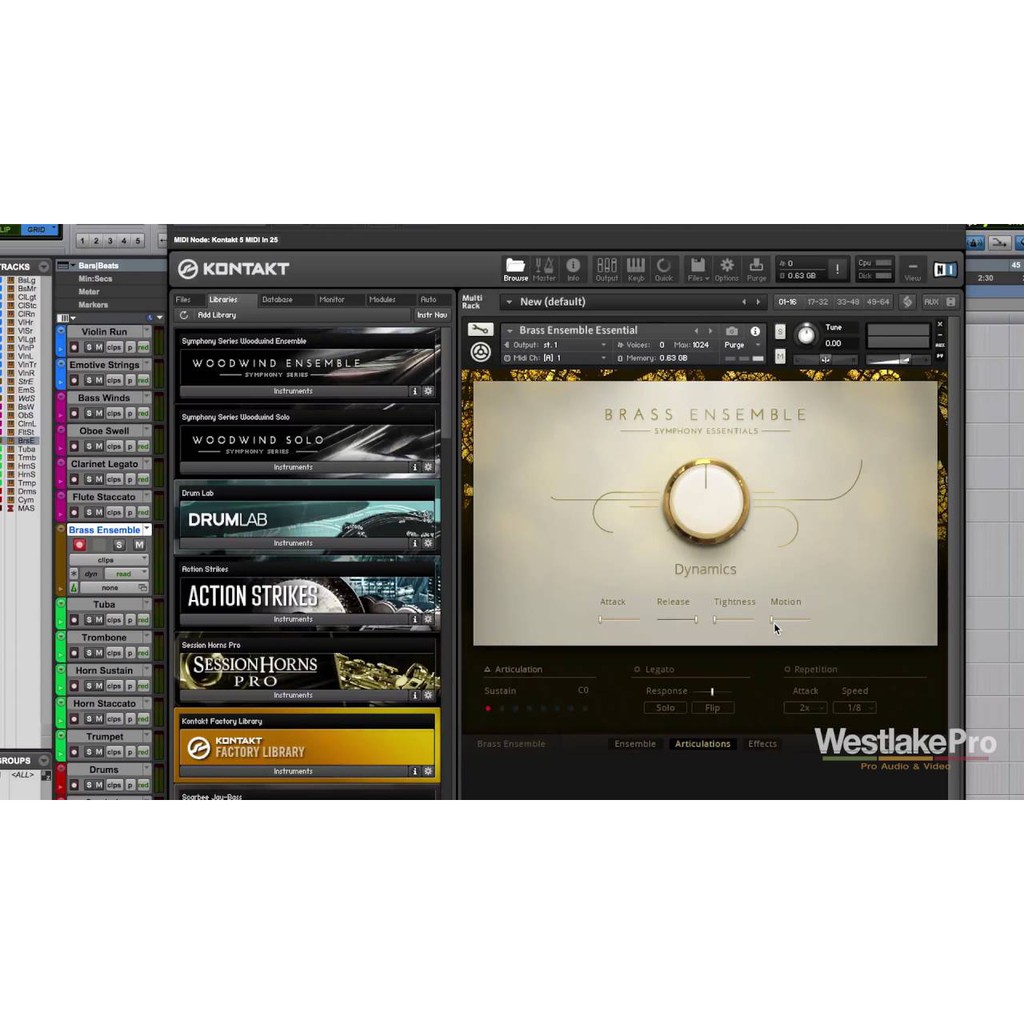
Task: Open the View size menu
Action: pyautogui.click(x=912, y=269)
